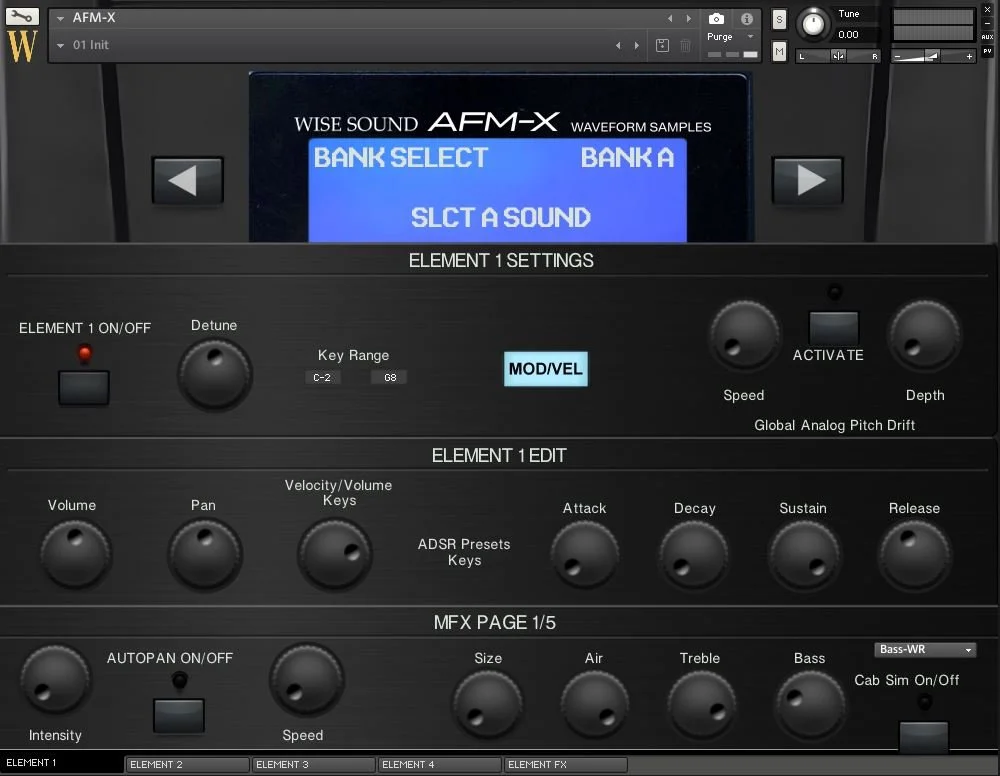Click the Tune knob
1000x776 pixels.
click(x=813, y=24)
